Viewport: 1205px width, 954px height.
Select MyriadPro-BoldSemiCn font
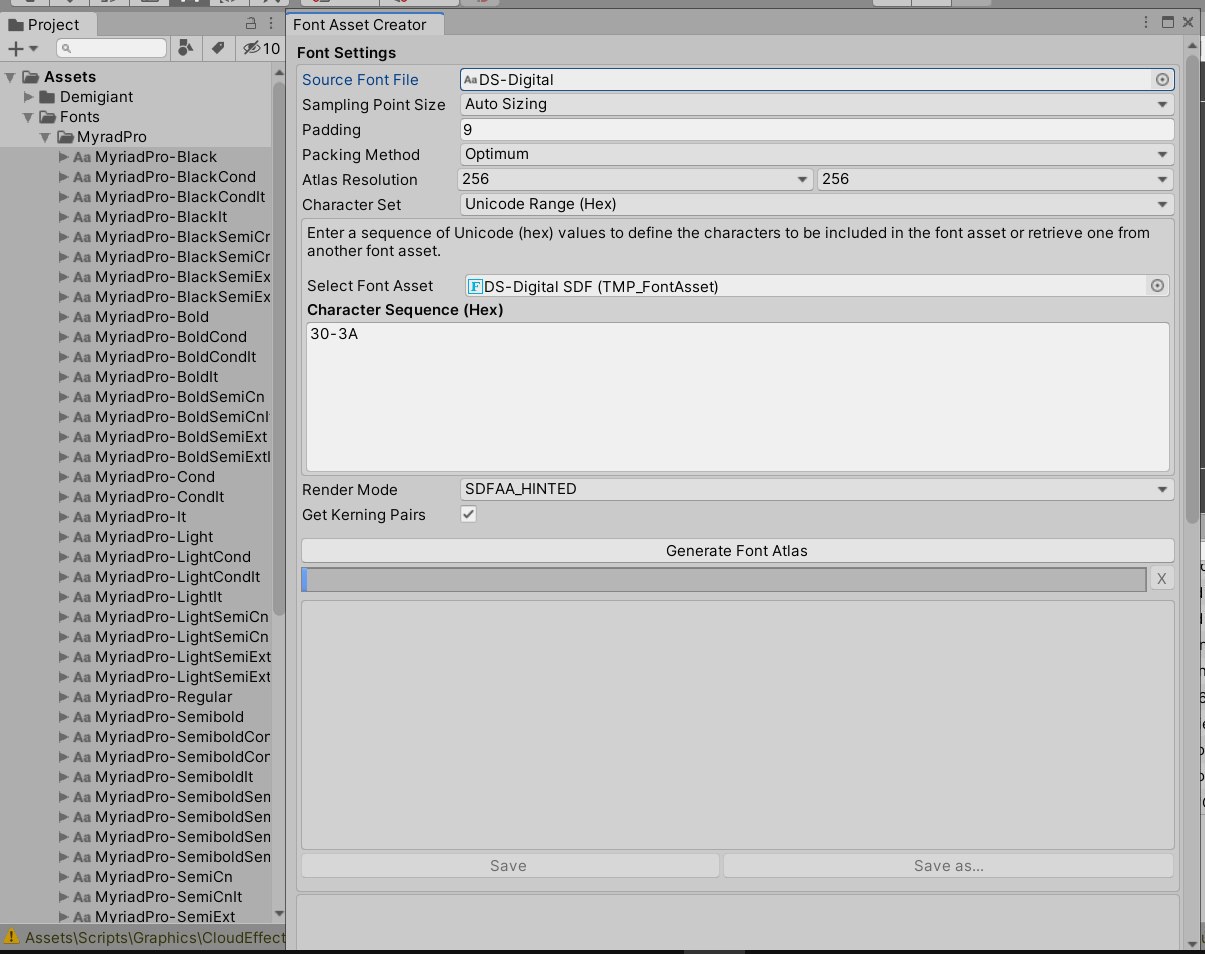(x=180, y=397)
